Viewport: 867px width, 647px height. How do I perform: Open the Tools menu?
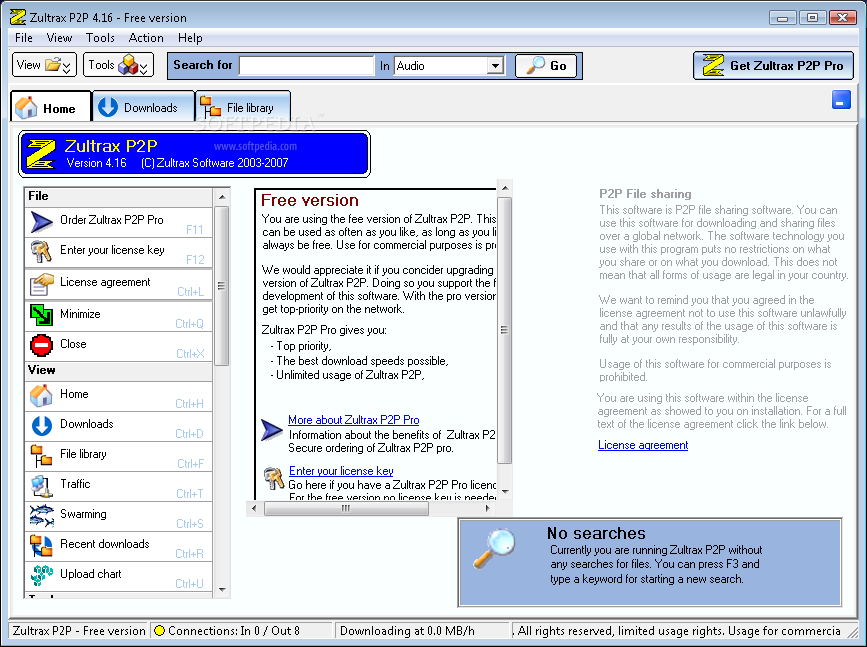click(x=100, y=38)
